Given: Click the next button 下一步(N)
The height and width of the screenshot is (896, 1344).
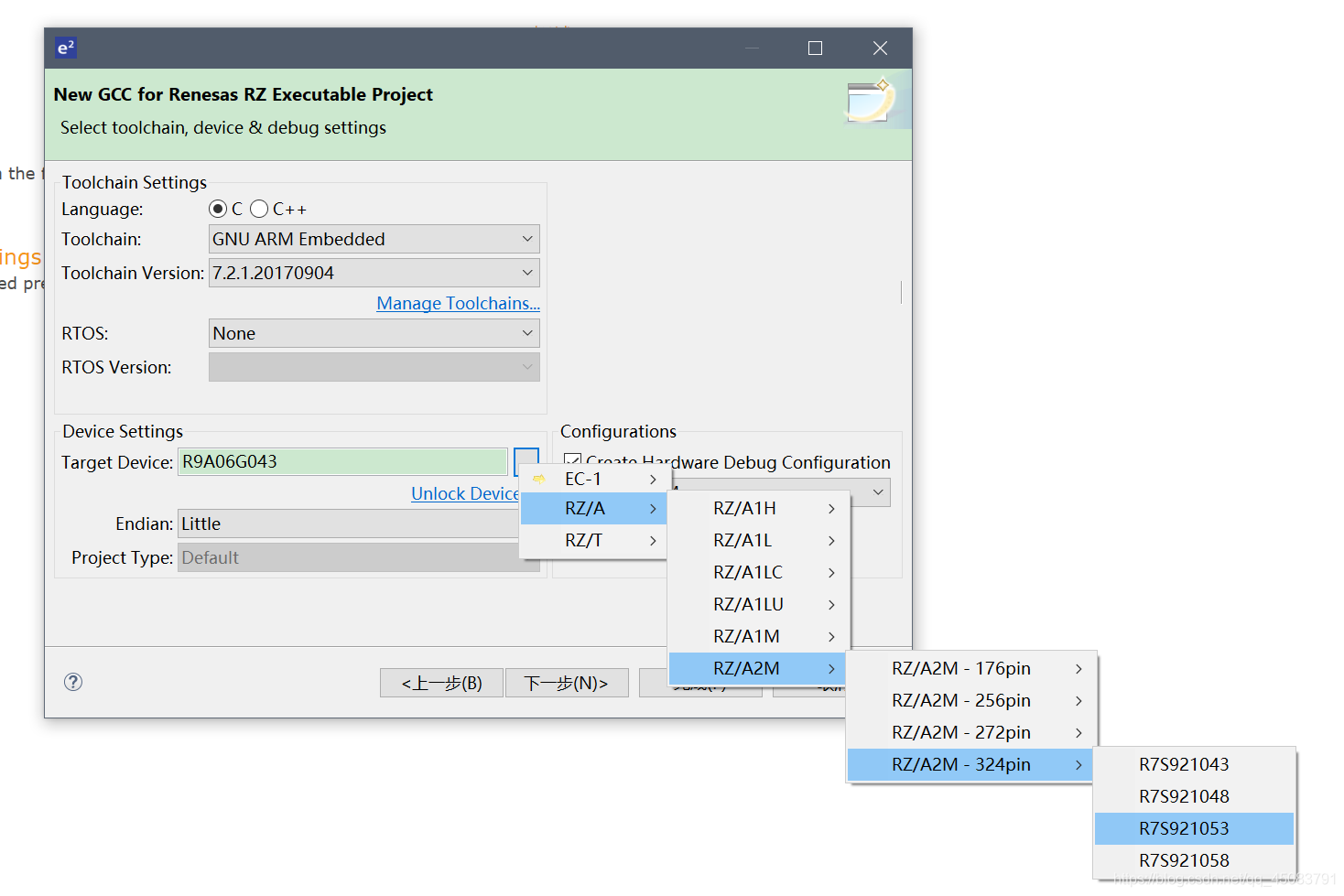Looking at the screenshot, I should (x=567, y=683).
